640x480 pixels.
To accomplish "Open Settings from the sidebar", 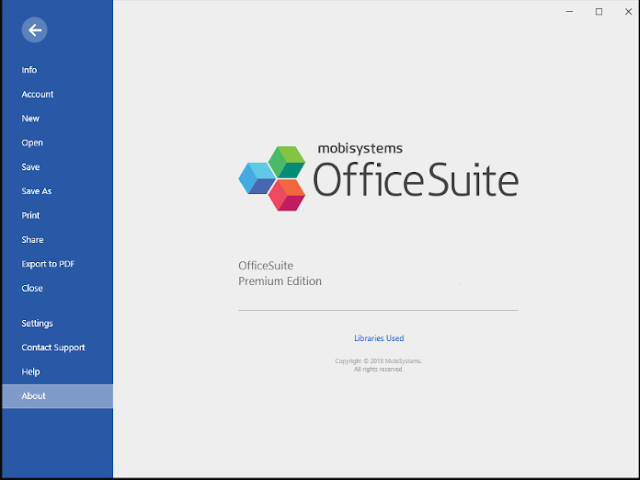I will pos(37,323).
